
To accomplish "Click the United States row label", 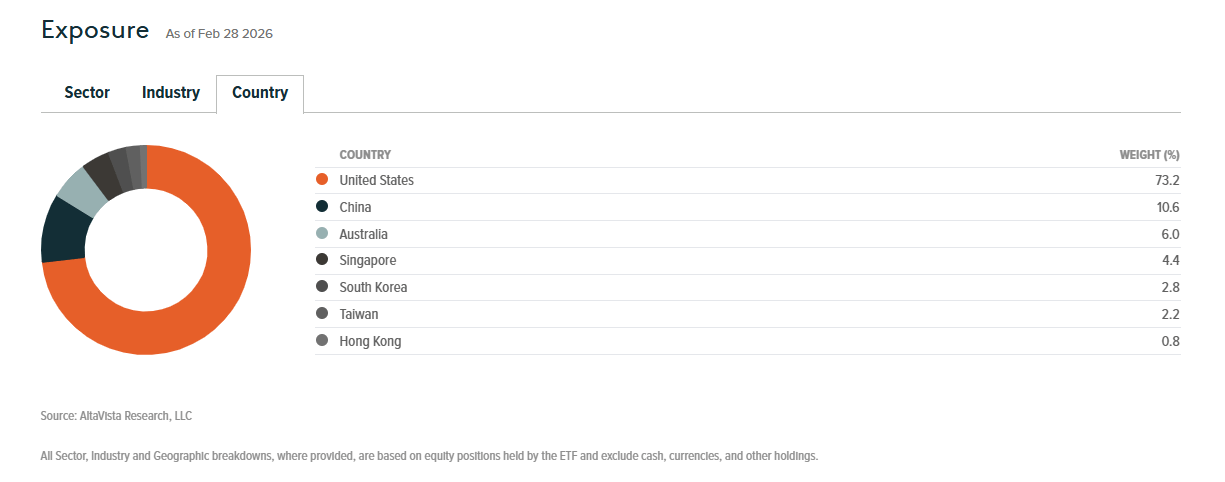I will (376, 181).
